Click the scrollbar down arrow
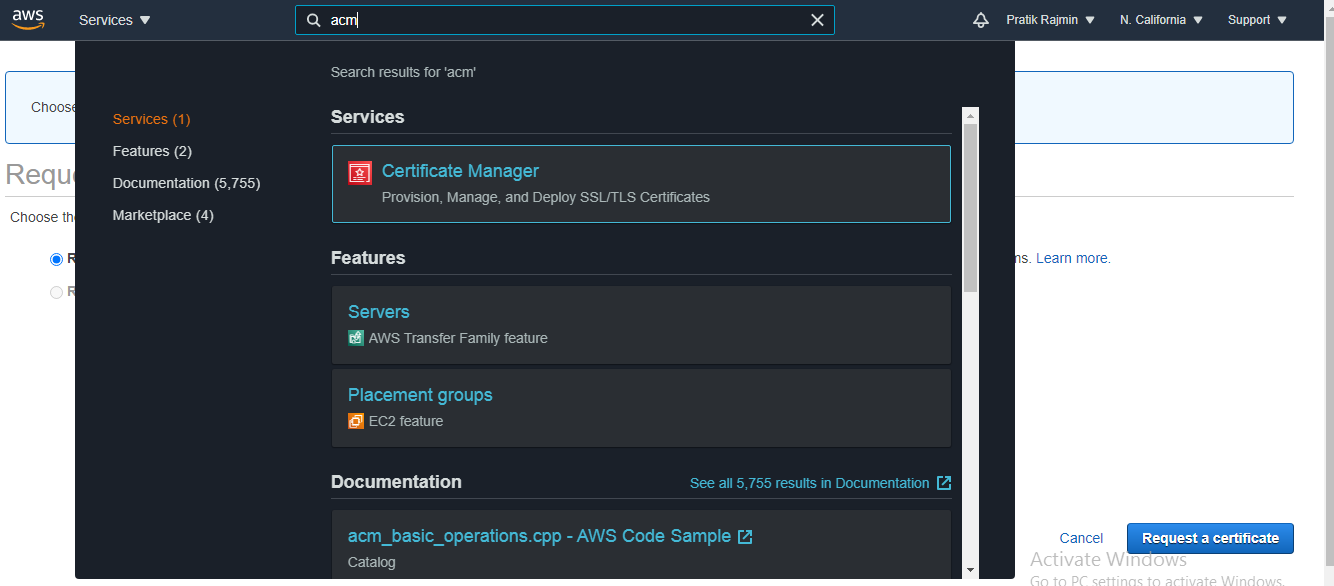 click(970, 570)
